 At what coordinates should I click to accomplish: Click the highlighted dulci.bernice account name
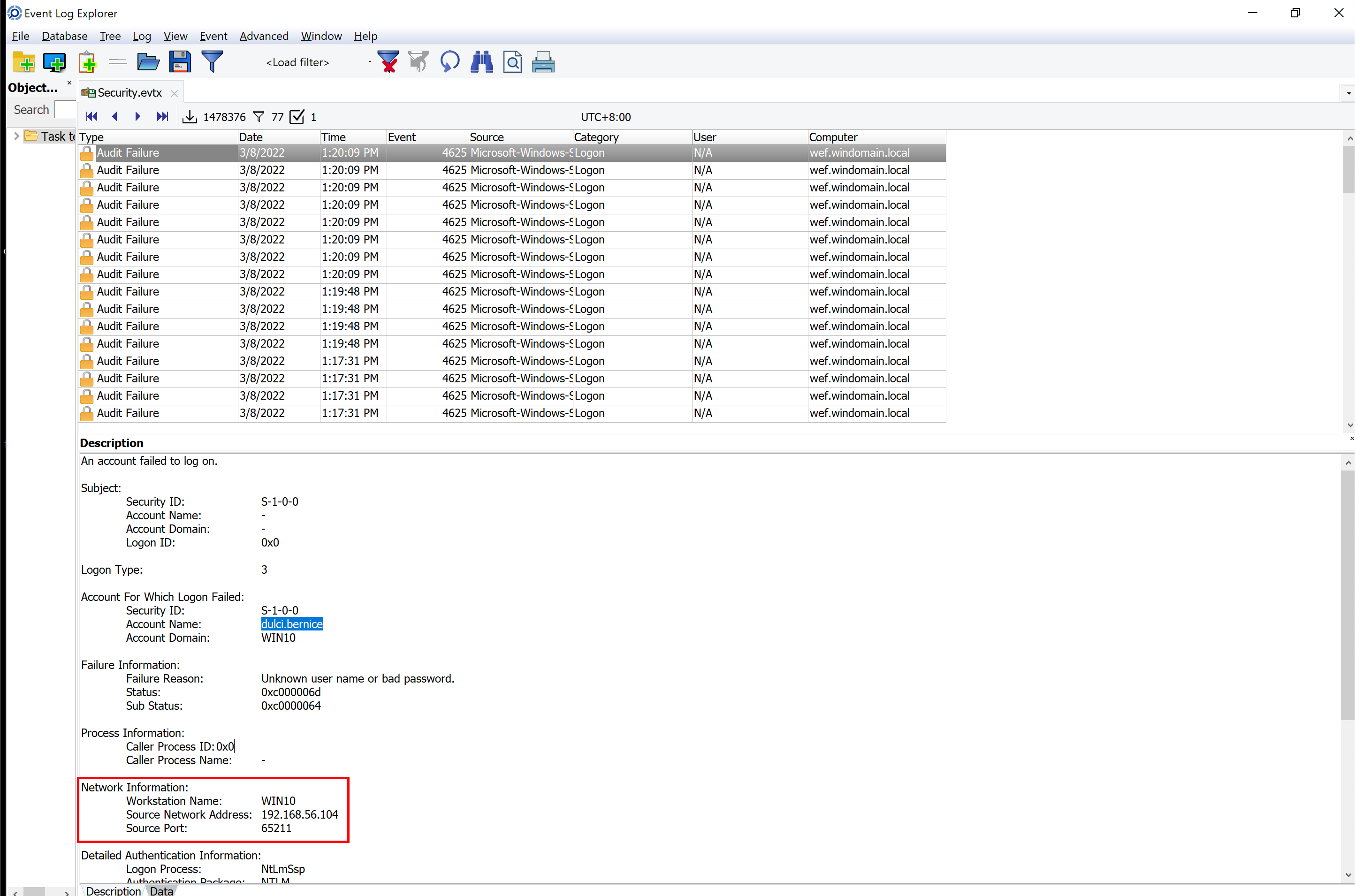pos(292,624)
